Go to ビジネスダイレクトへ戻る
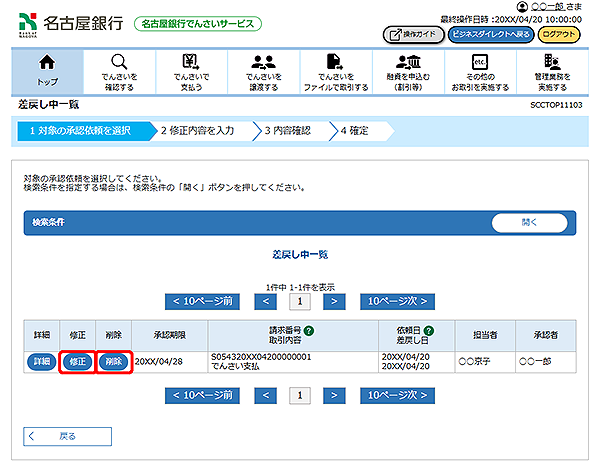The image size is (600, 466). coord(490,34)
